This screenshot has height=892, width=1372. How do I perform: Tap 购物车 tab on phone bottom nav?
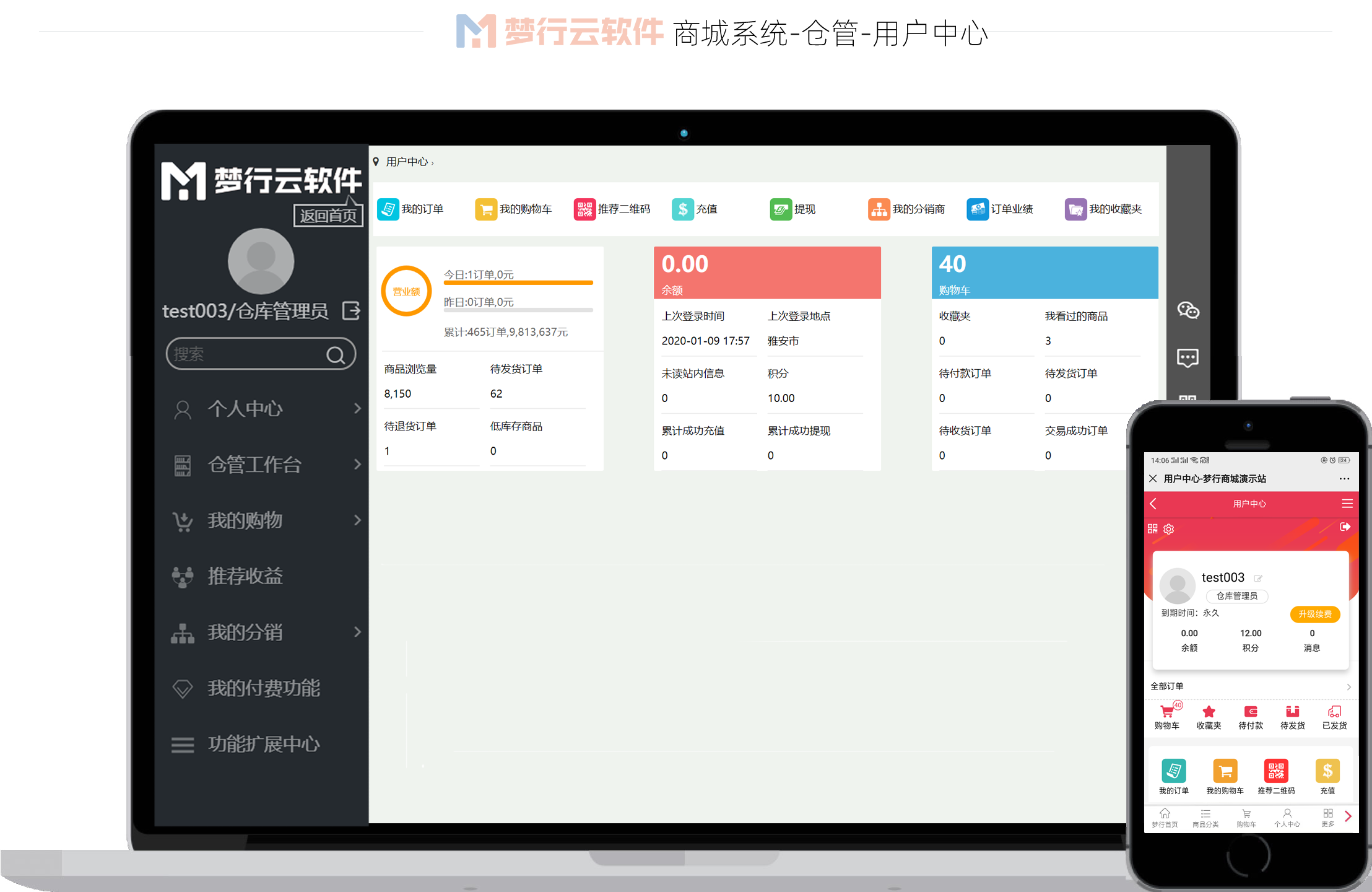1246,818
